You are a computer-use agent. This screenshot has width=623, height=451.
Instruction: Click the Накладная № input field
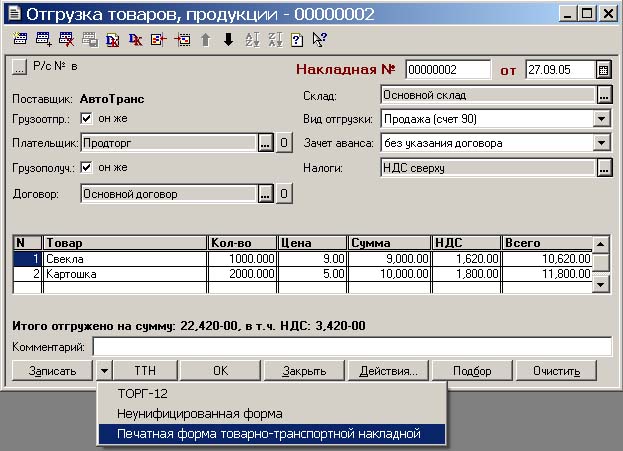click(448, 70)
